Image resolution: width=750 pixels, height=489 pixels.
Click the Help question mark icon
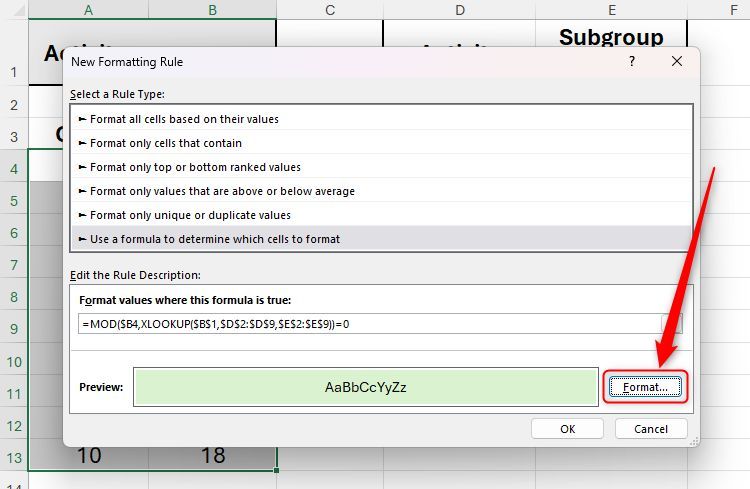[x=631, y=62]
